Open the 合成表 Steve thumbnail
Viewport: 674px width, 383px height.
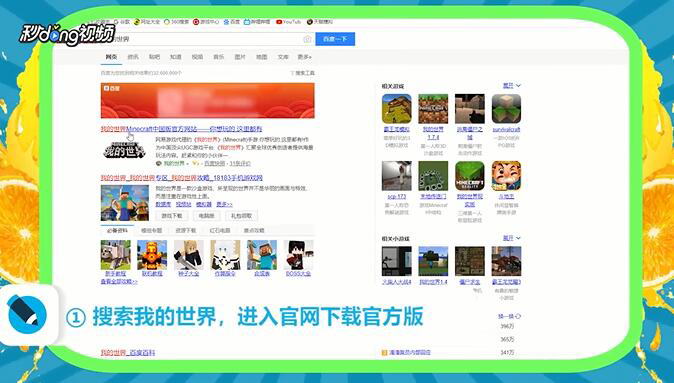pyautogui.click(x=262, y=255)
